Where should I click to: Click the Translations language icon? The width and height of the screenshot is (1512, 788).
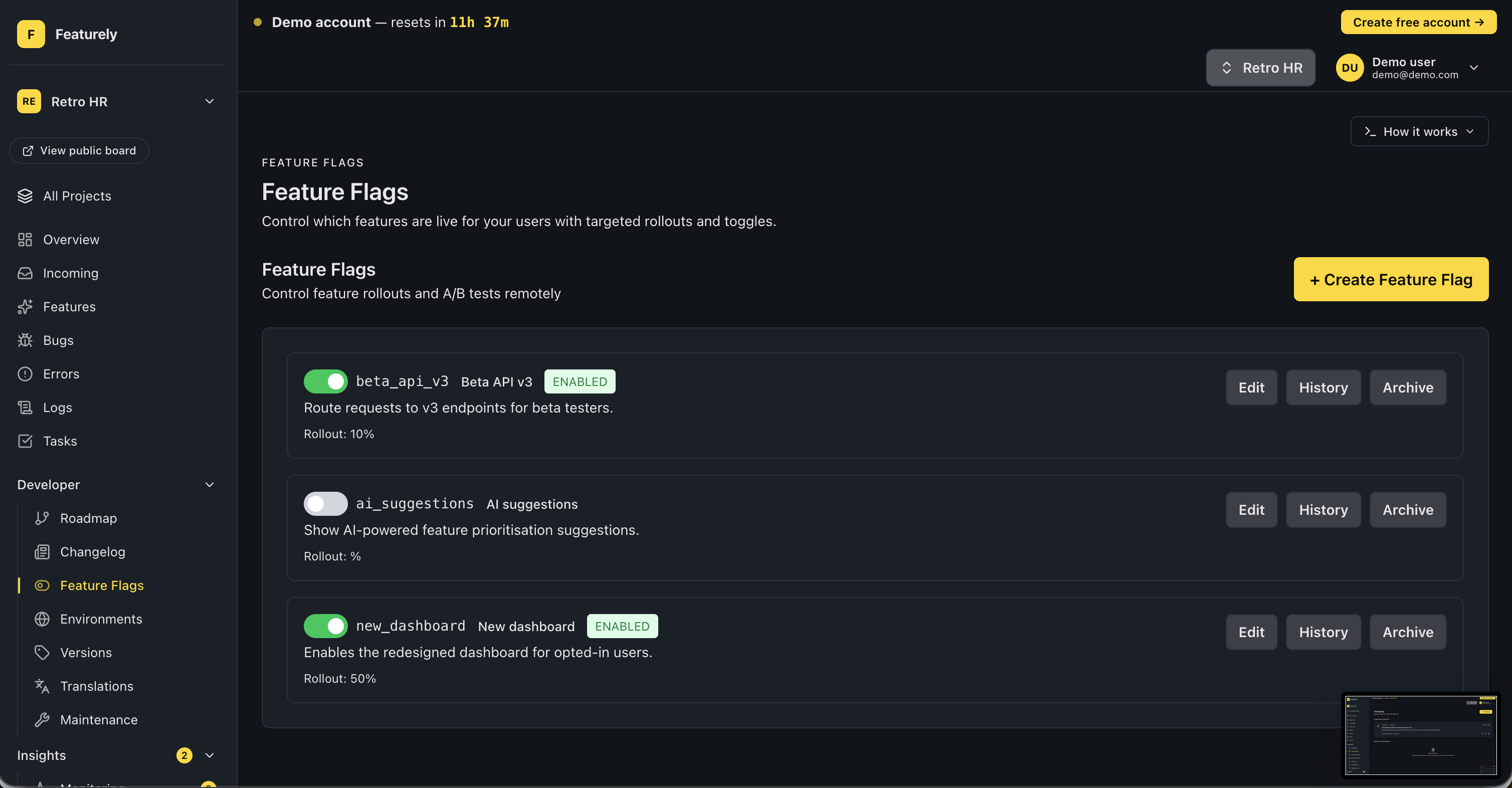point(42,686)
